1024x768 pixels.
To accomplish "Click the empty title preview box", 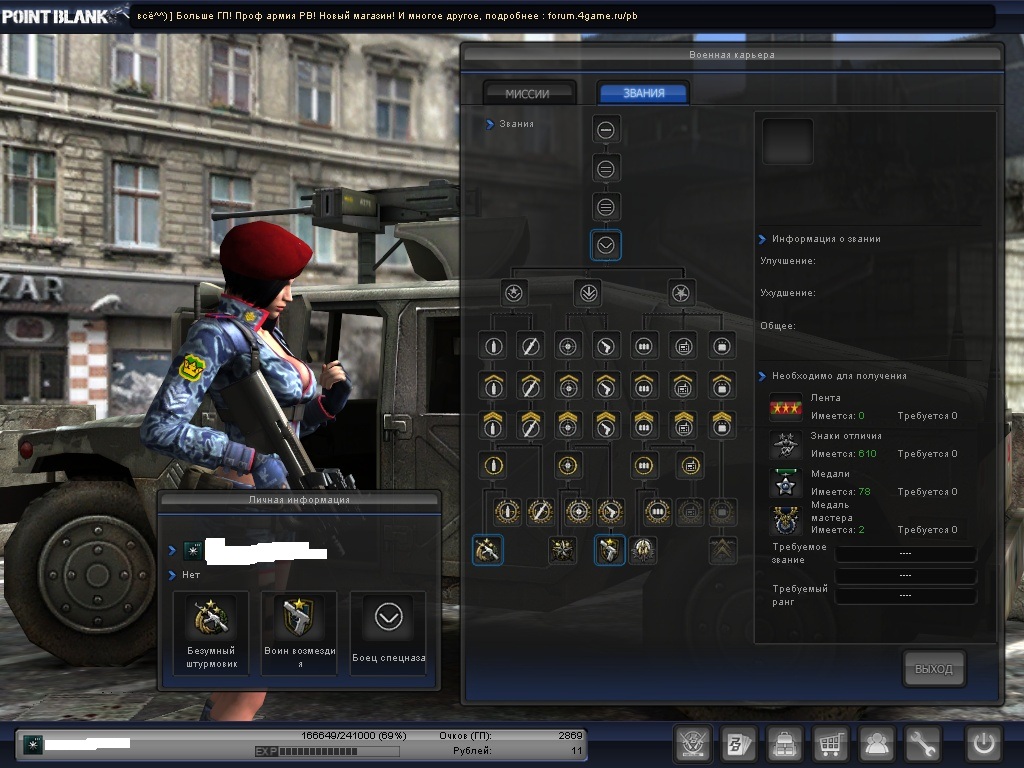I will tap(788, 142).
